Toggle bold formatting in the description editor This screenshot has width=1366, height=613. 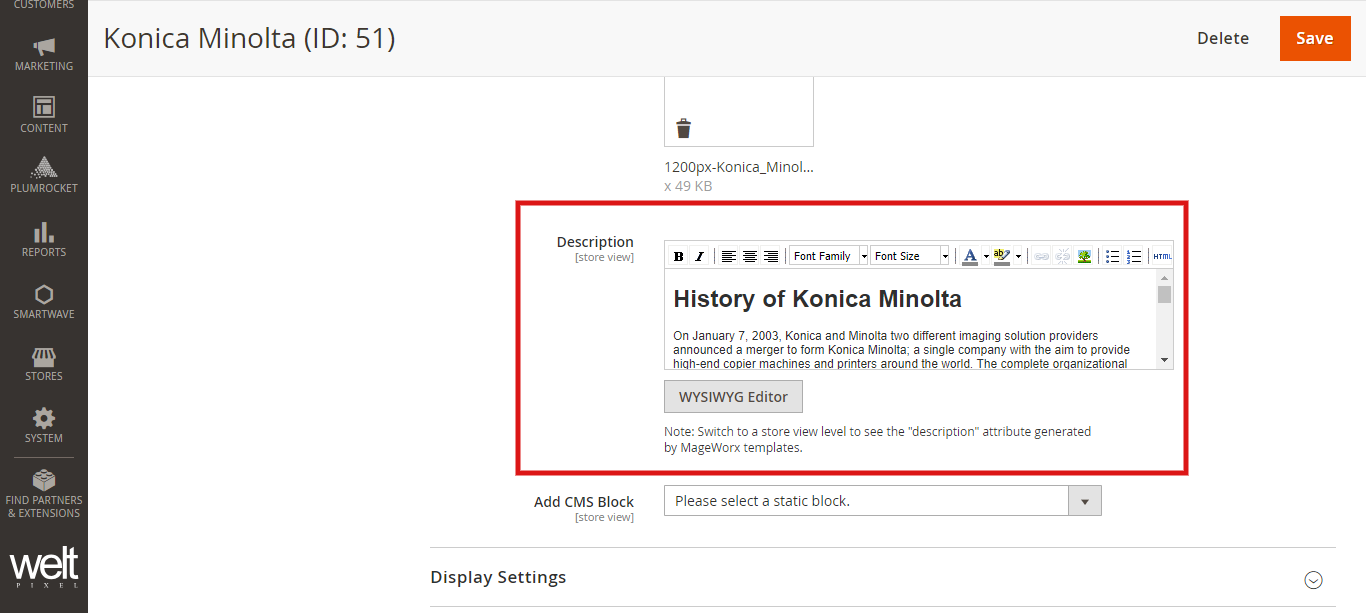tap(679, 257)
